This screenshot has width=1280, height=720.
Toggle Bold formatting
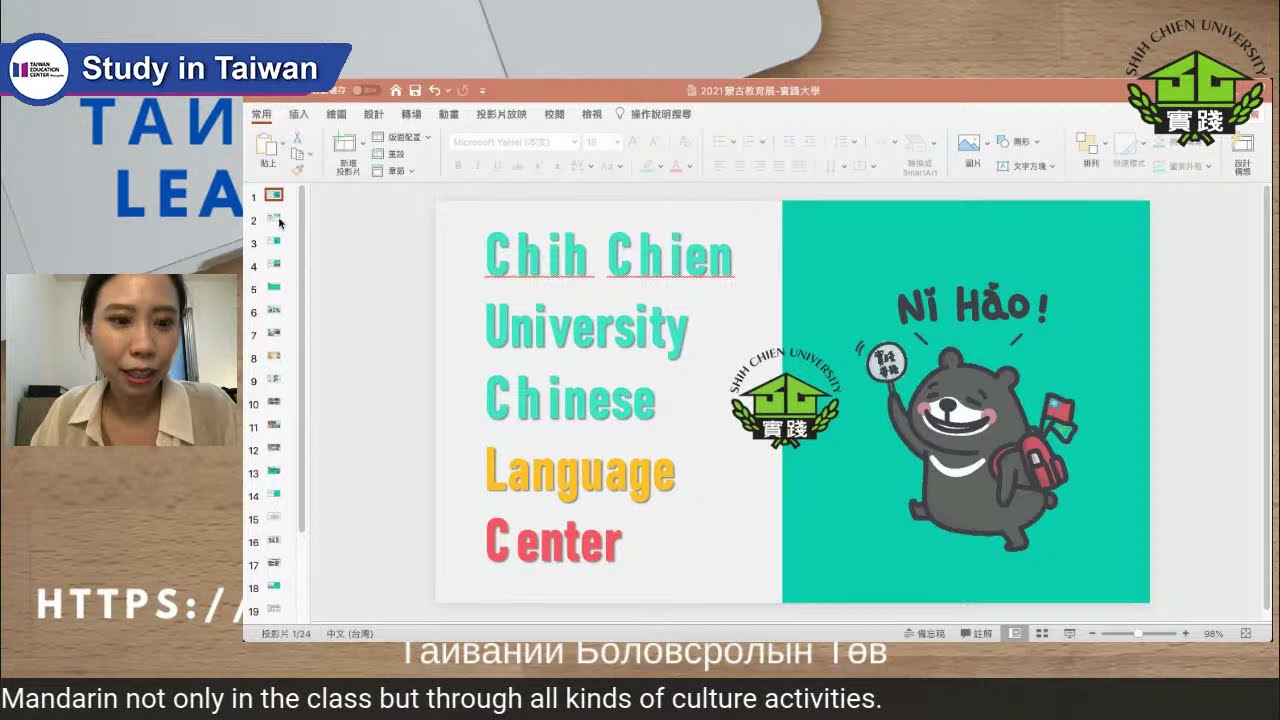458,166
